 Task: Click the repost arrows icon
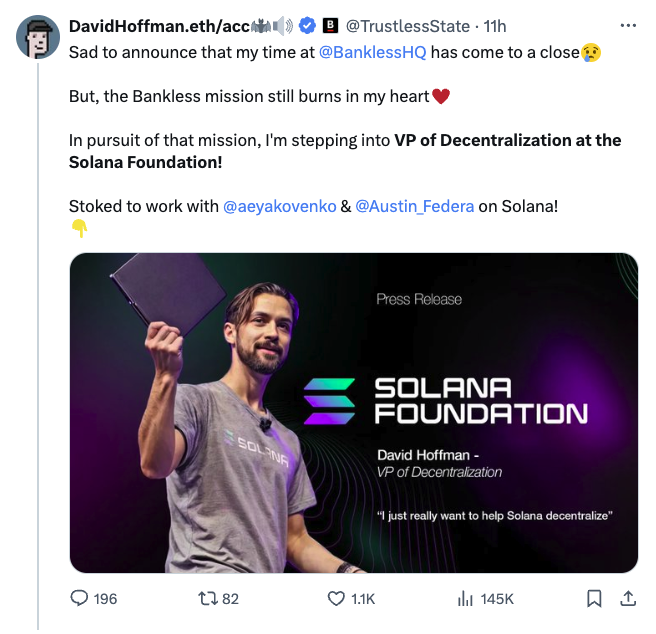pos(208,598)
